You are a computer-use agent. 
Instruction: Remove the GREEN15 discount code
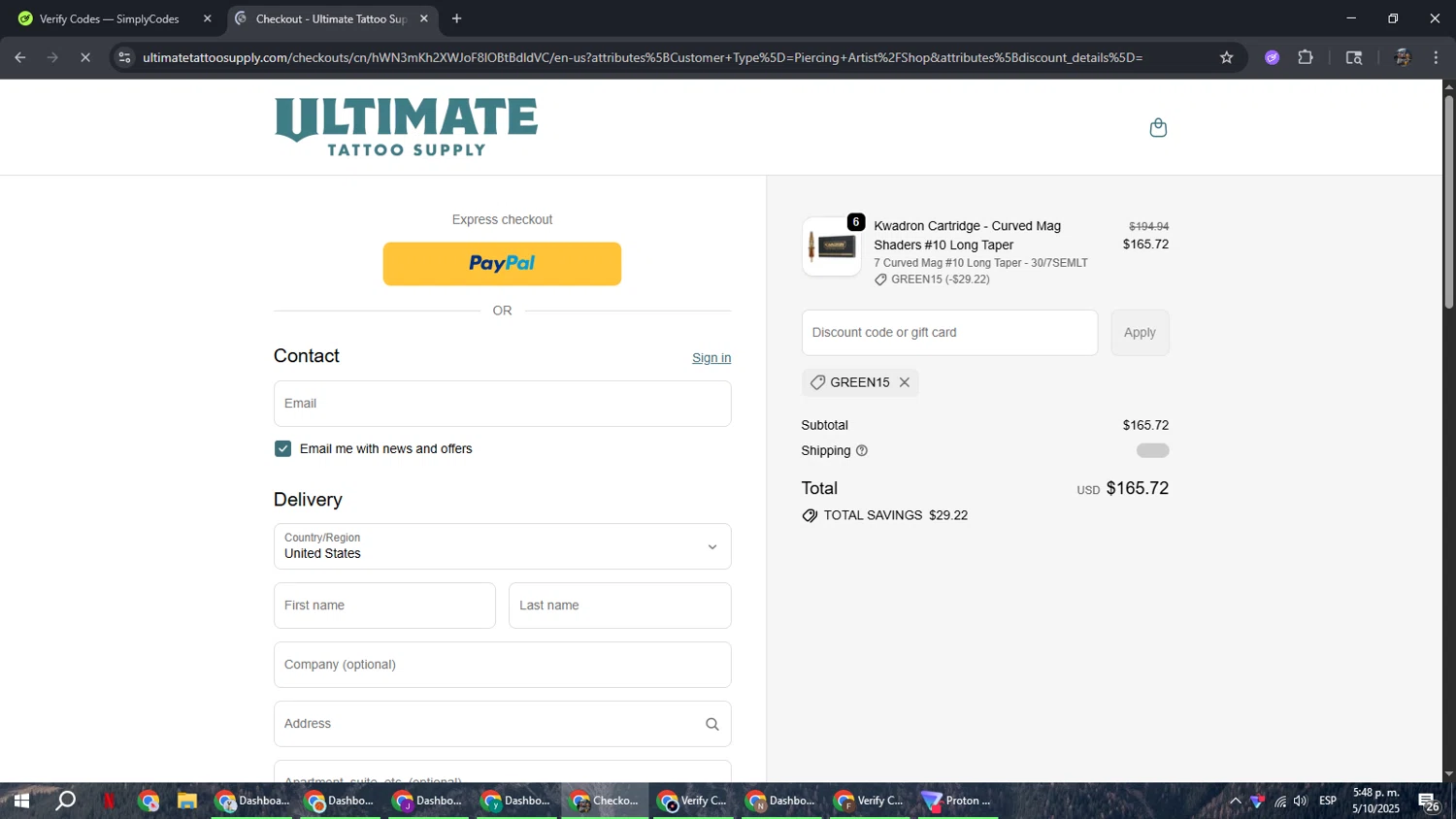[904, 382]
